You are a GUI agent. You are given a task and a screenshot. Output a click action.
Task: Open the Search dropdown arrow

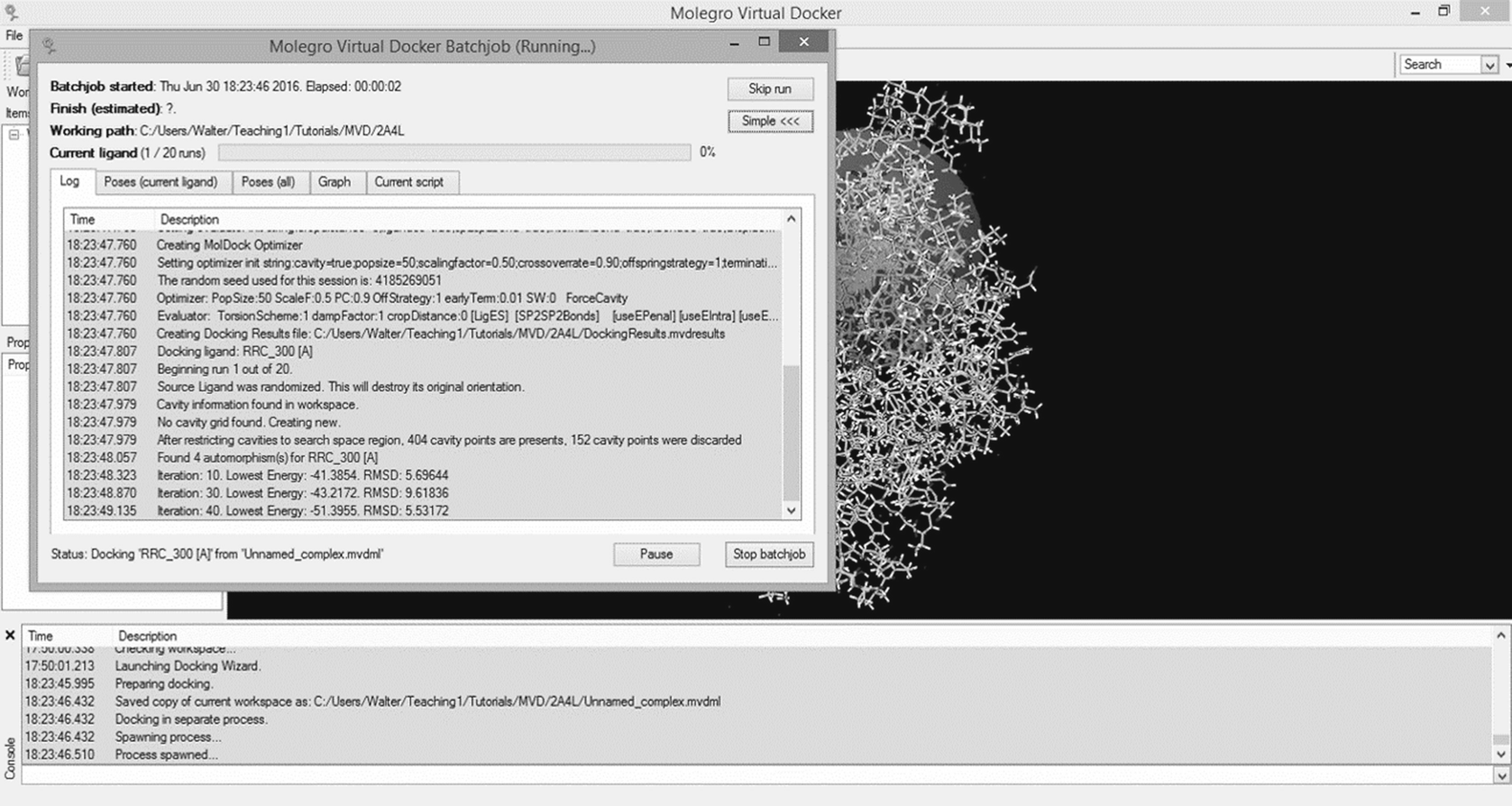1489,65
